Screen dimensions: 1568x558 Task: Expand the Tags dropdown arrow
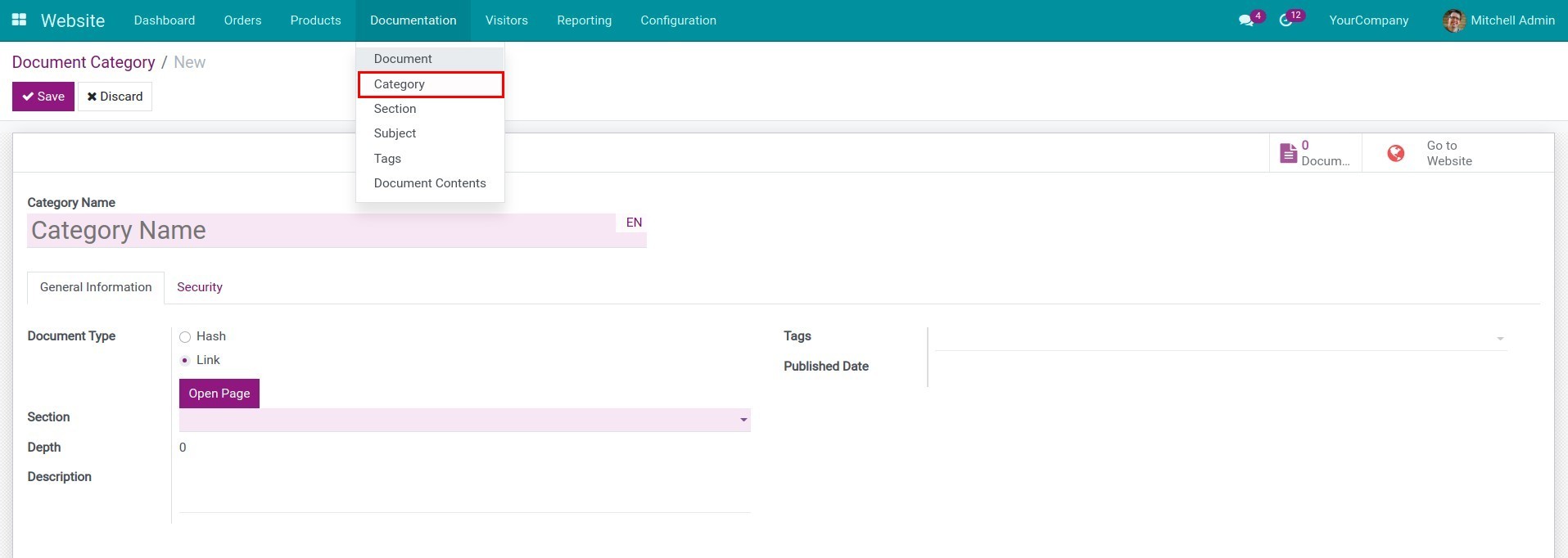click(1500, 339)
